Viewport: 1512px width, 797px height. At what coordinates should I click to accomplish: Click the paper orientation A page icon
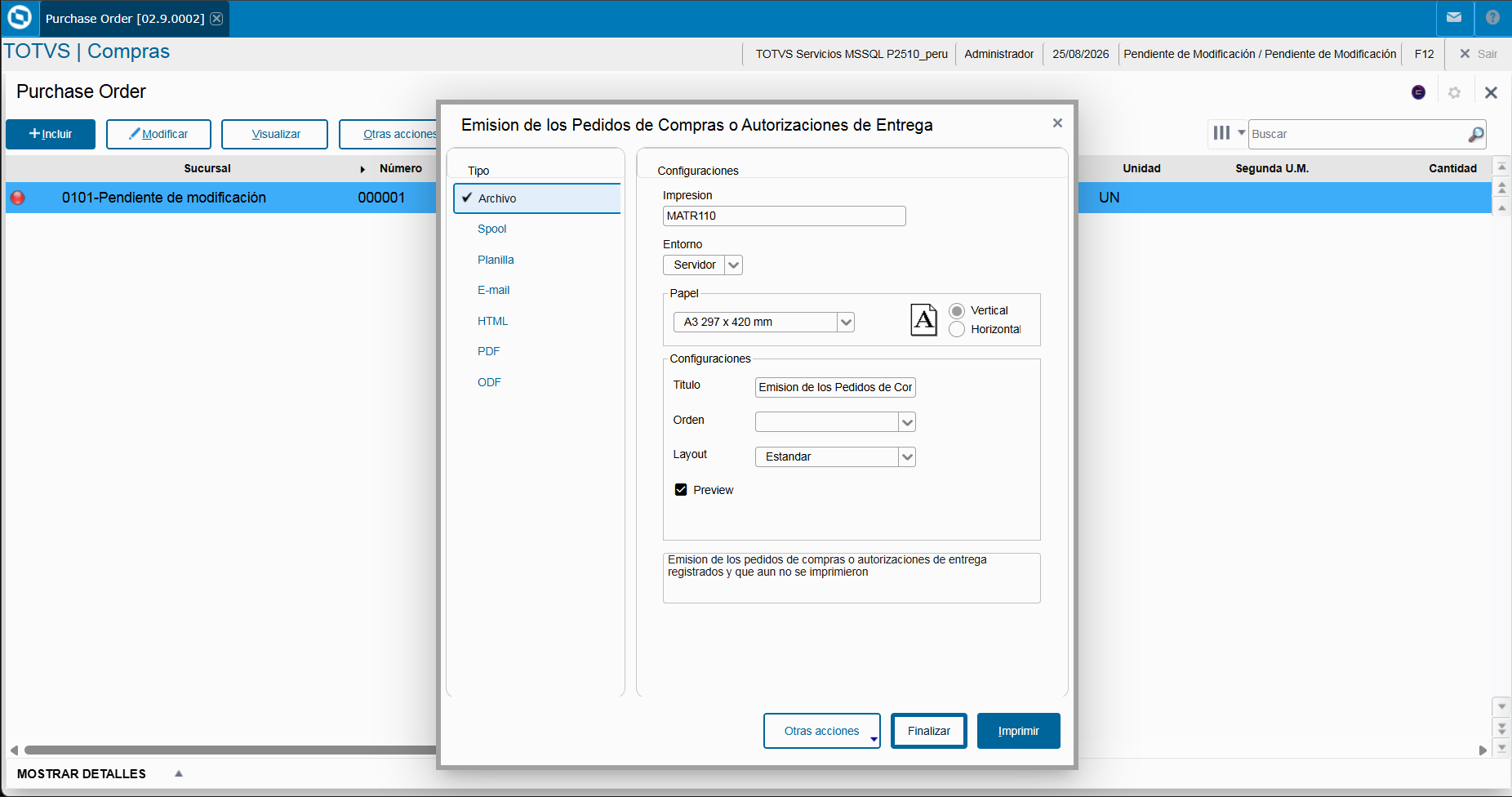pyautogui.click(x=924, y=319)
